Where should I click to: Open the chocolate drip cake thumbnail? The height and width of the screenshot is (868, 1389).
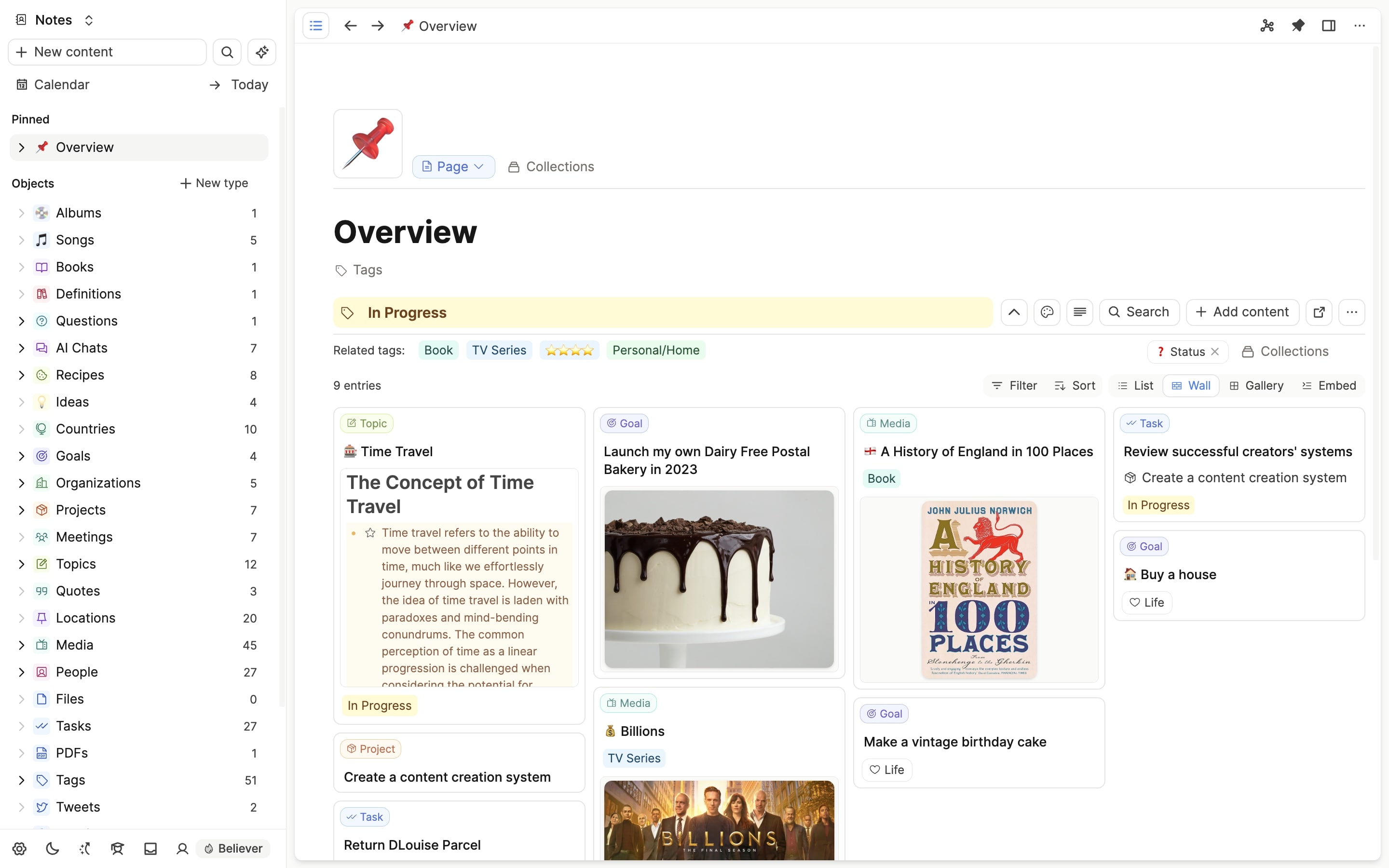pos(719,579)
